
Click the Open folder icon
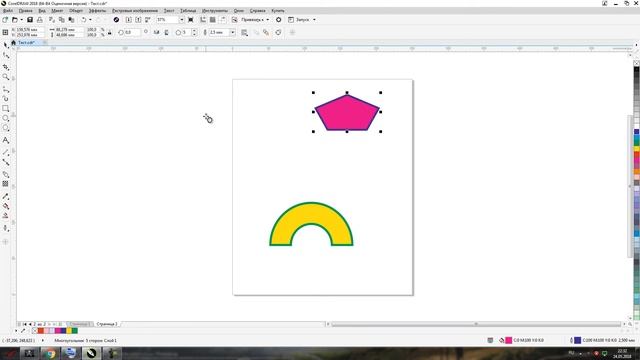coord(15,20)
